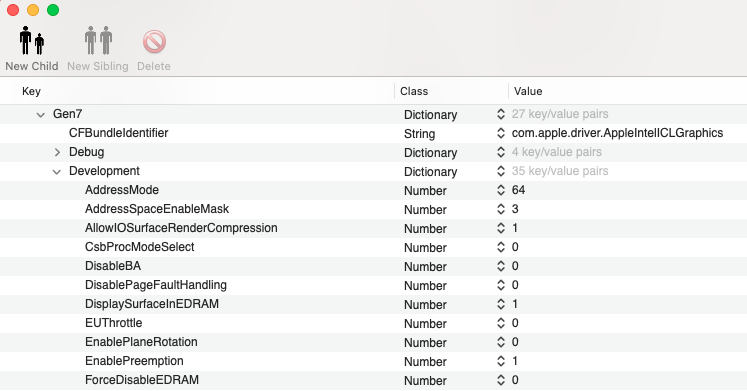Screen dimensions: 747x391
Task: Click the New Child toolbar icon
Action: click(32, 41)
